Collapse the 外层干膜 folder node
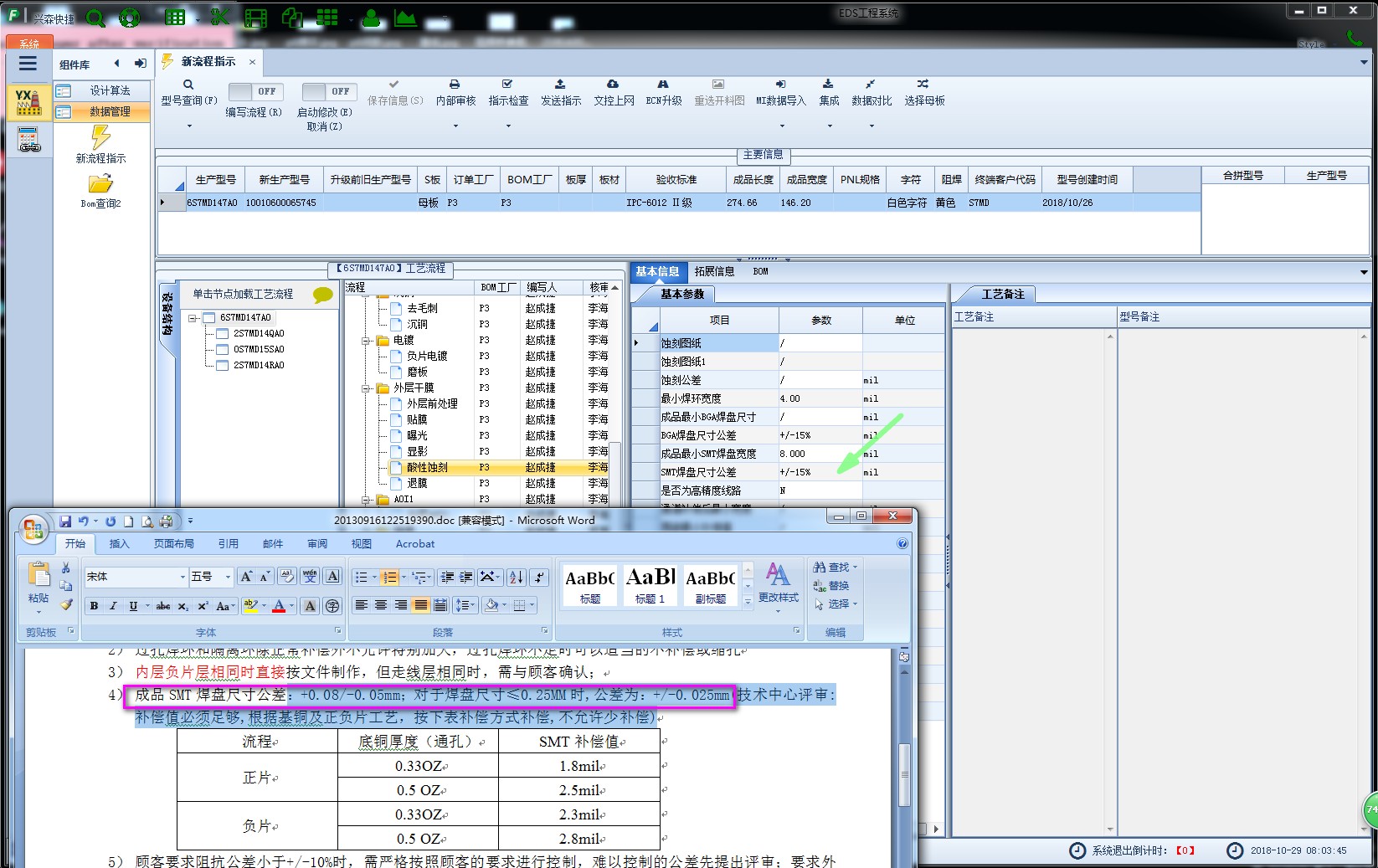Image resolution: width=1378 pixels, height=868 pixels. tap(366, 388)
